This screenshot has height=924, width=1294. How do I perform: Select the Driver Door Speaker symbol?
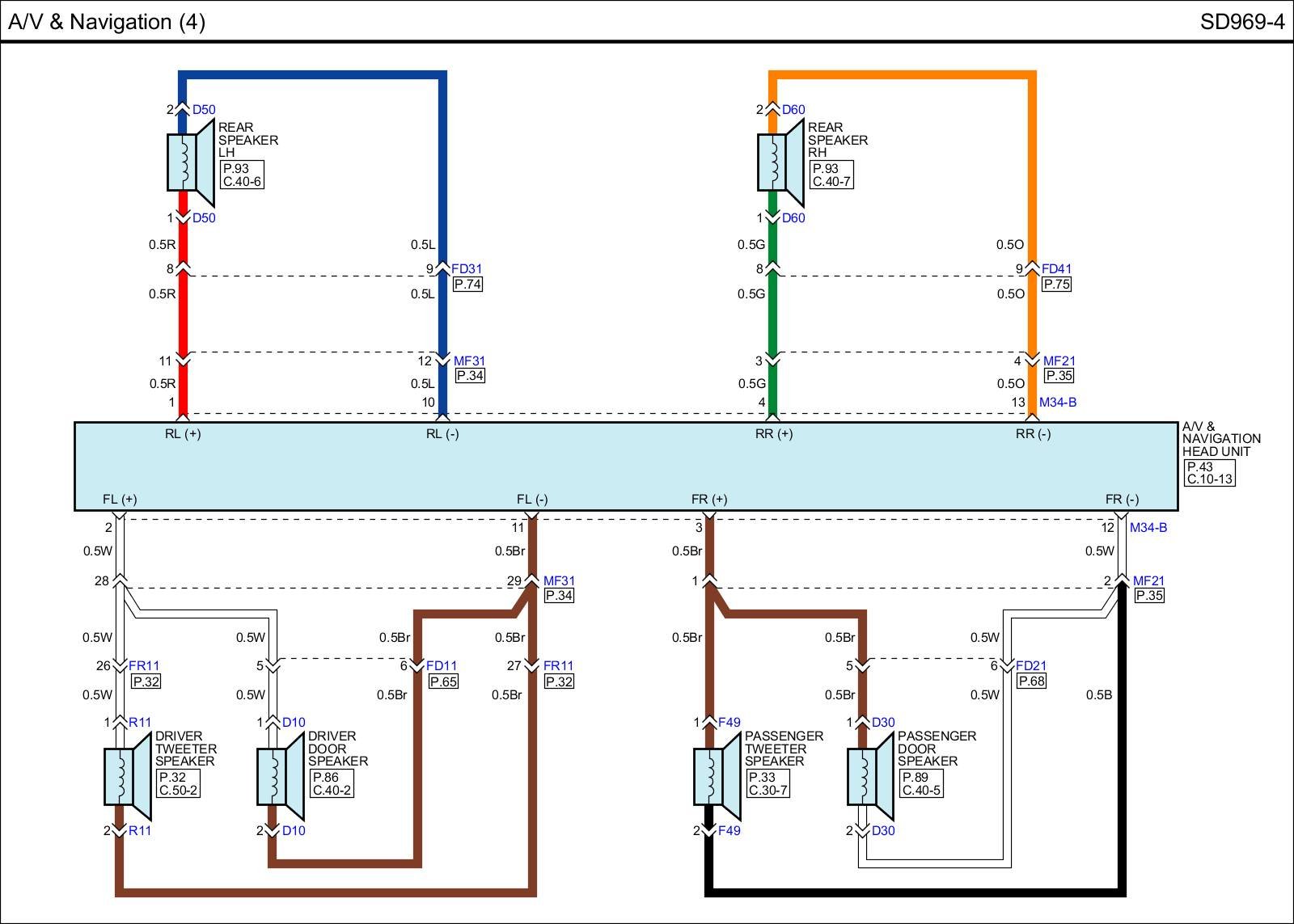(x=281, y=777)
